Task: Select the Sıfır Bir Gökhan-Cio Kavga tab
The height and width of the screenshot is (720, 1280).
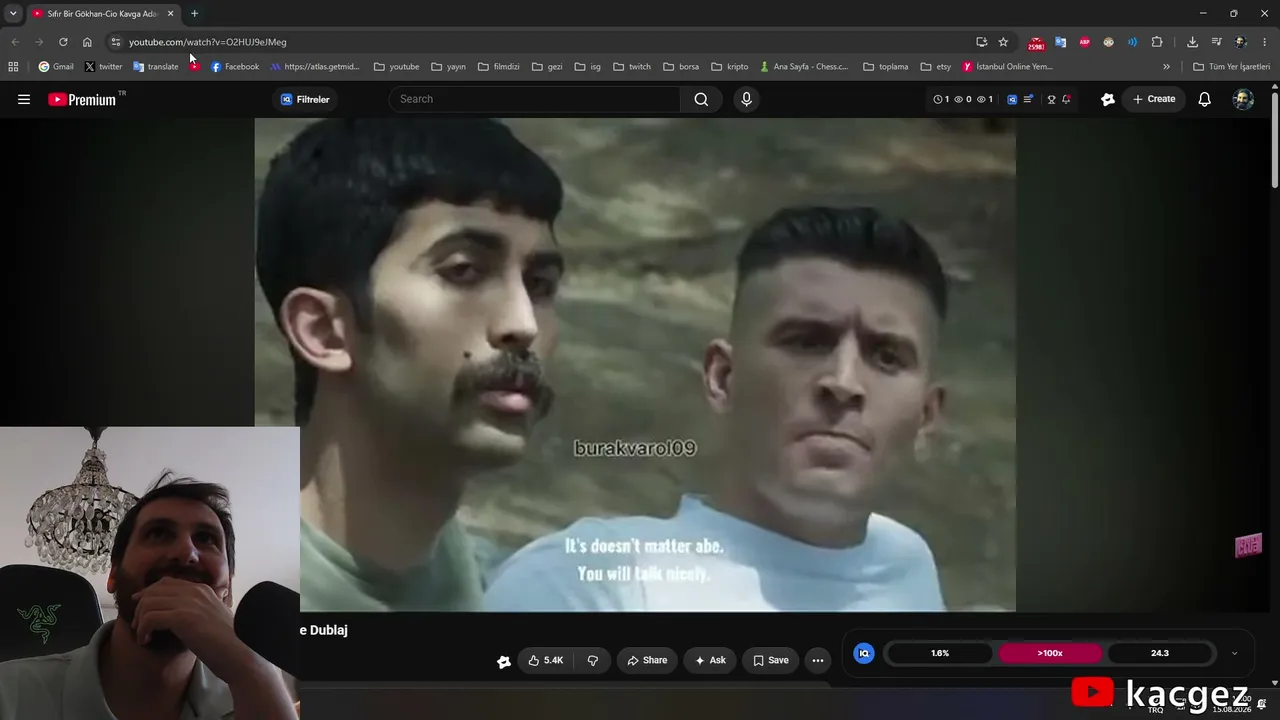Action: [x=104, y=14]
